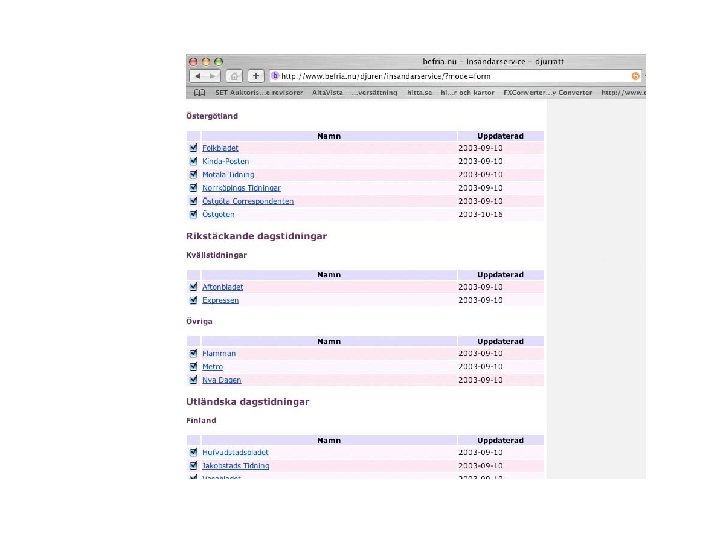Uncheck the Expressen checkbox

click(193, 300)
